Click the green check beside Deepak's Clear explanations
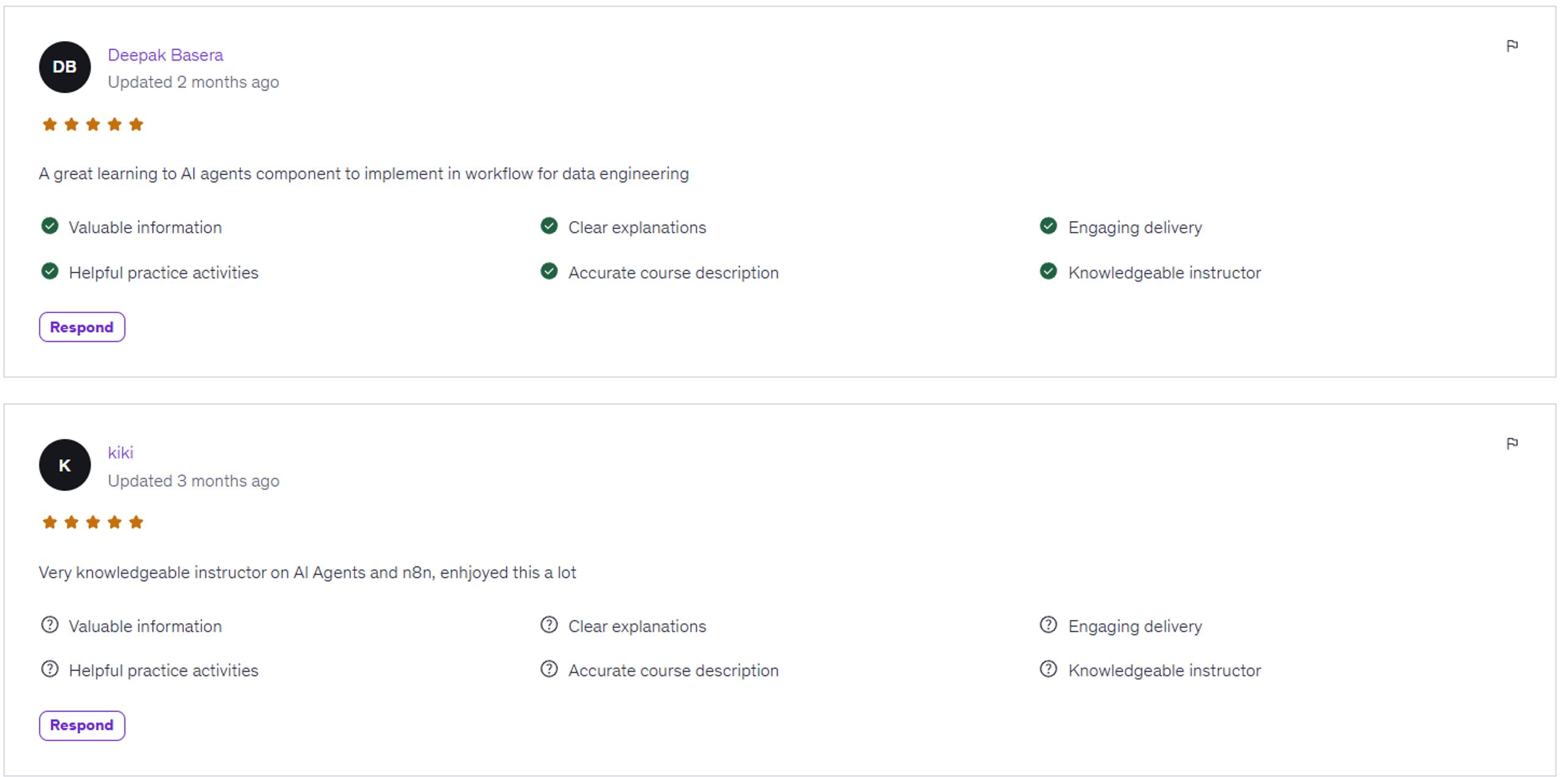The width and height of the screenshot is (1568, 777). coord(549,226)
